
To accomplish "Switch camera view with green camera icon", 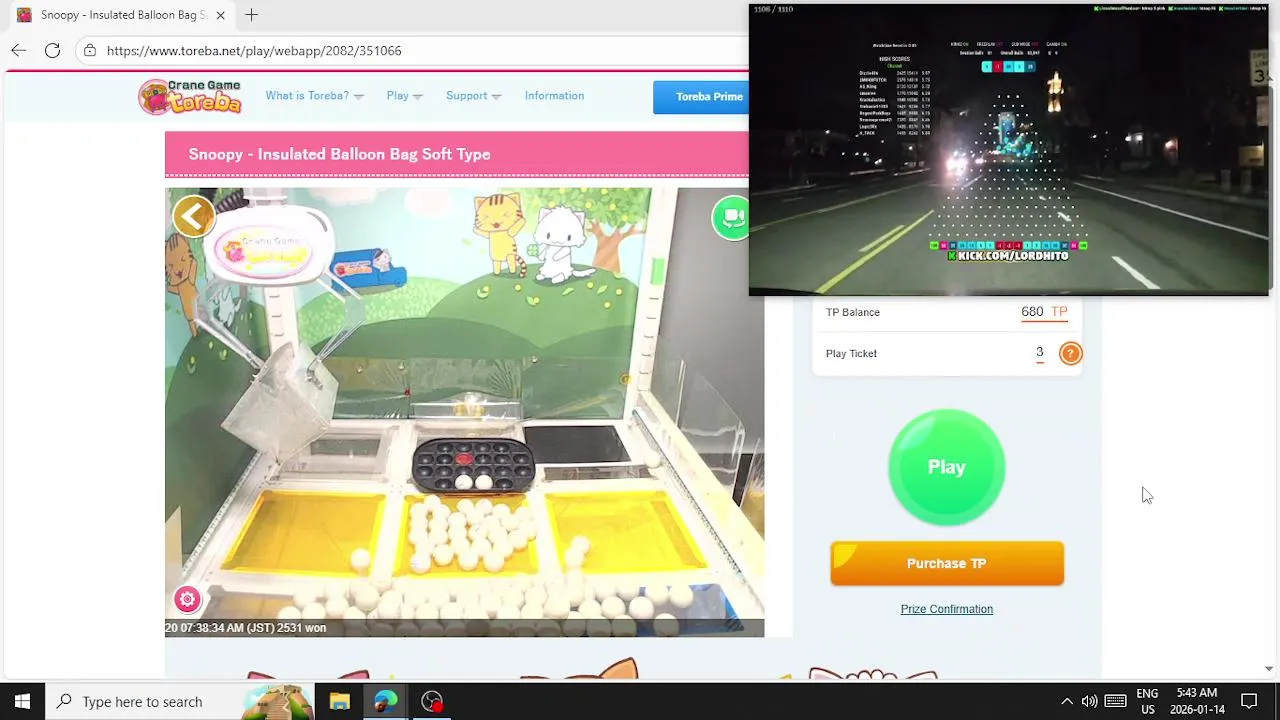I will pos(731,217).
